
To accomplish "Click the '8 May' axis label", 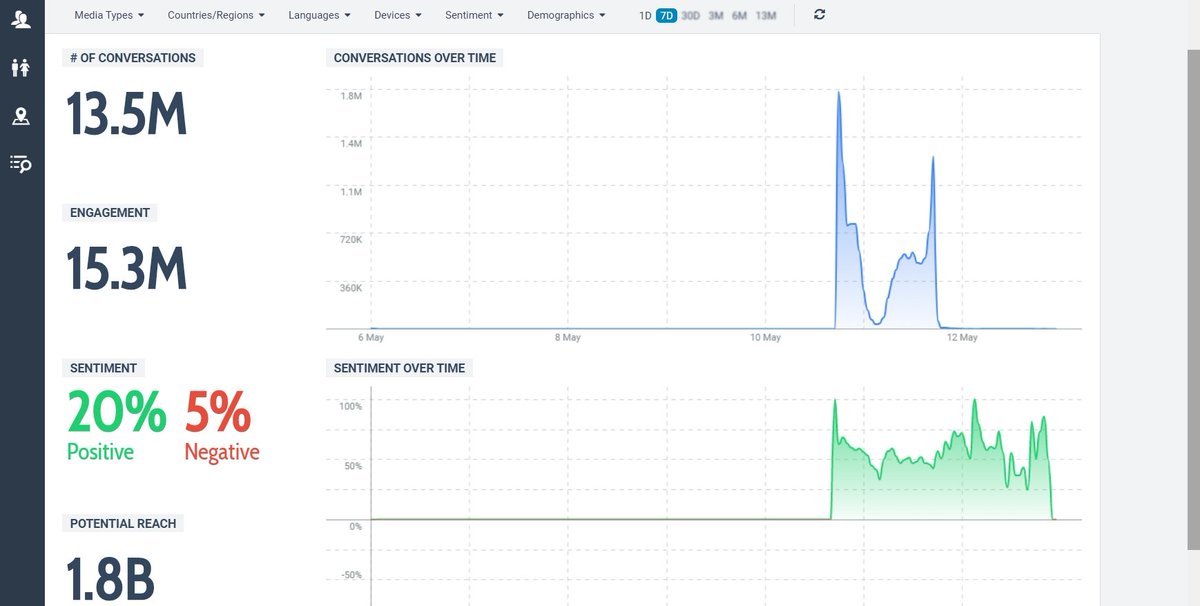I will 567,338.
